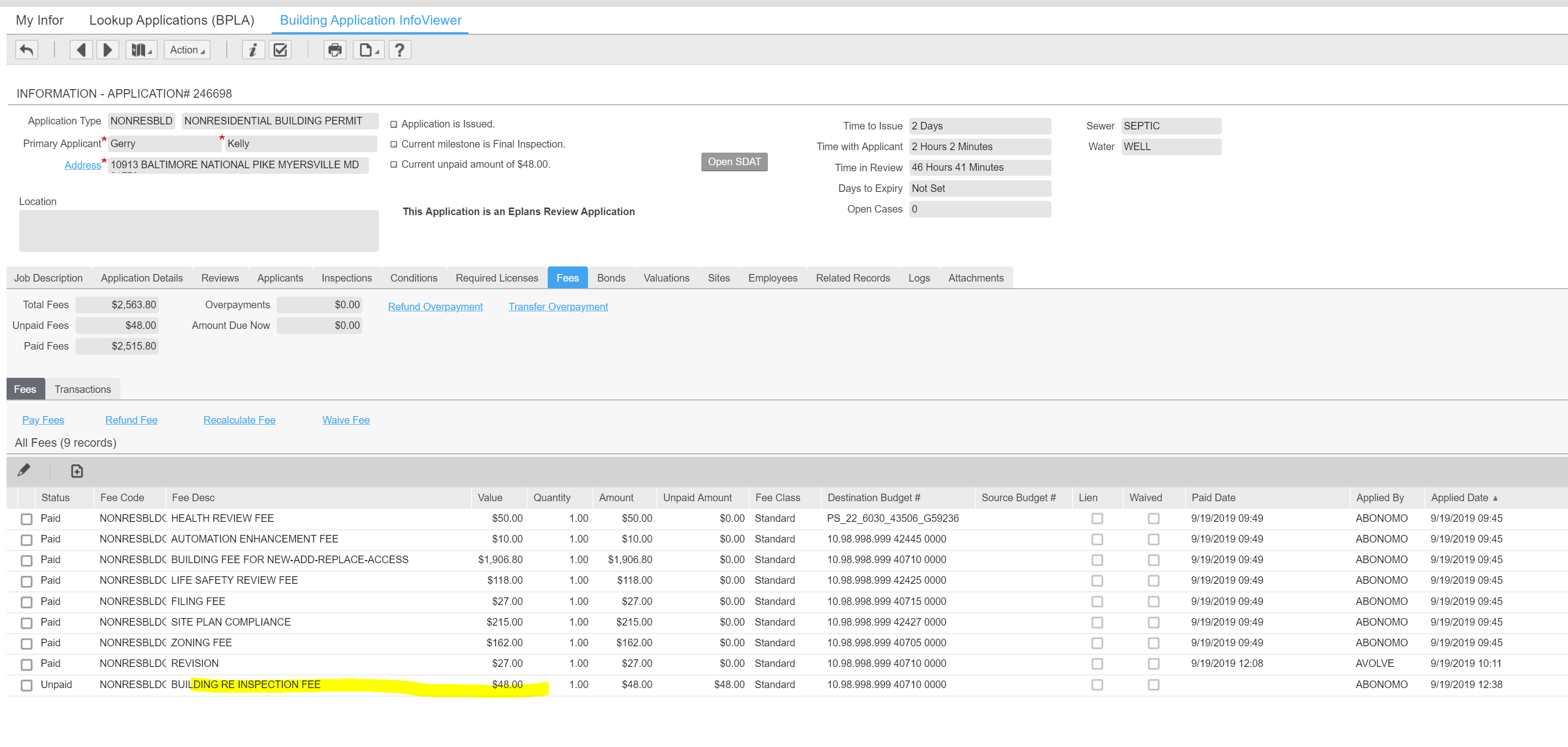Open the Action dropdown menu
This screenshot has width=1568, height=747.
tap(187, 50)
